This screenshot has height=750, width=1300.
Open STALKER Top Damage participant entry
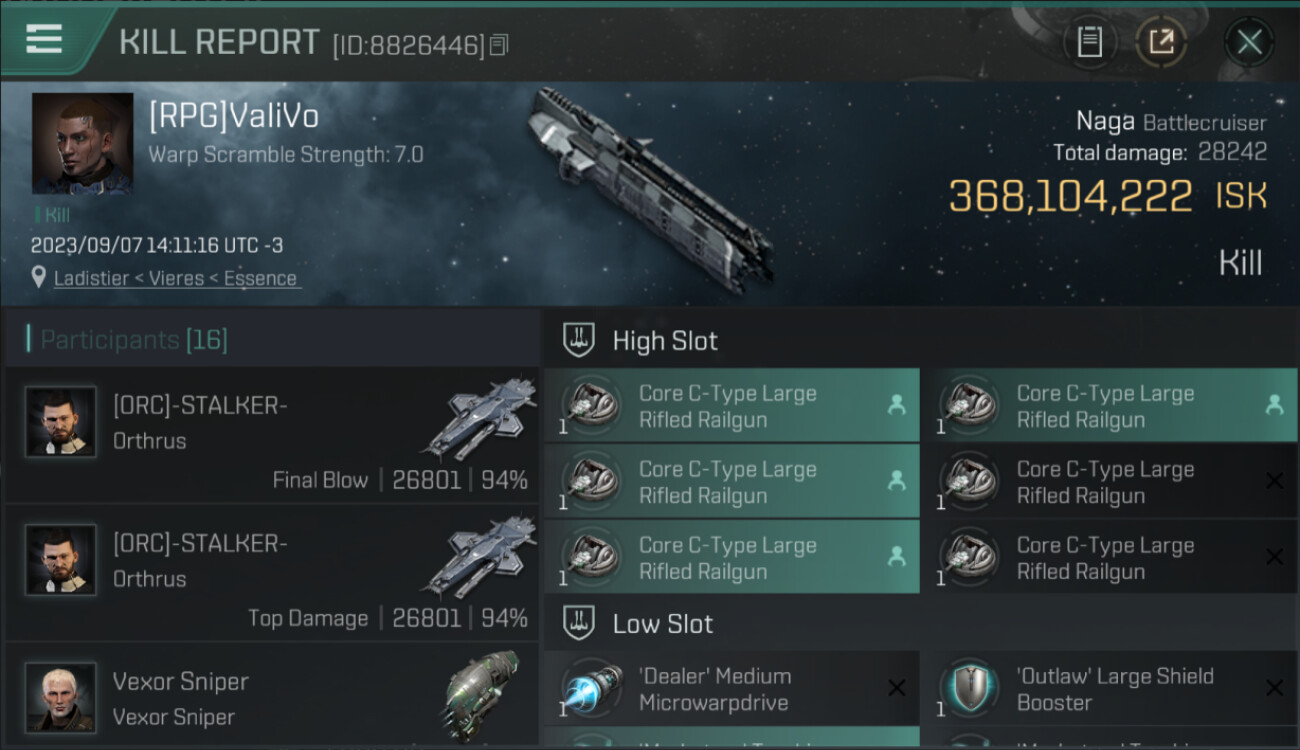tap(272, 572)
